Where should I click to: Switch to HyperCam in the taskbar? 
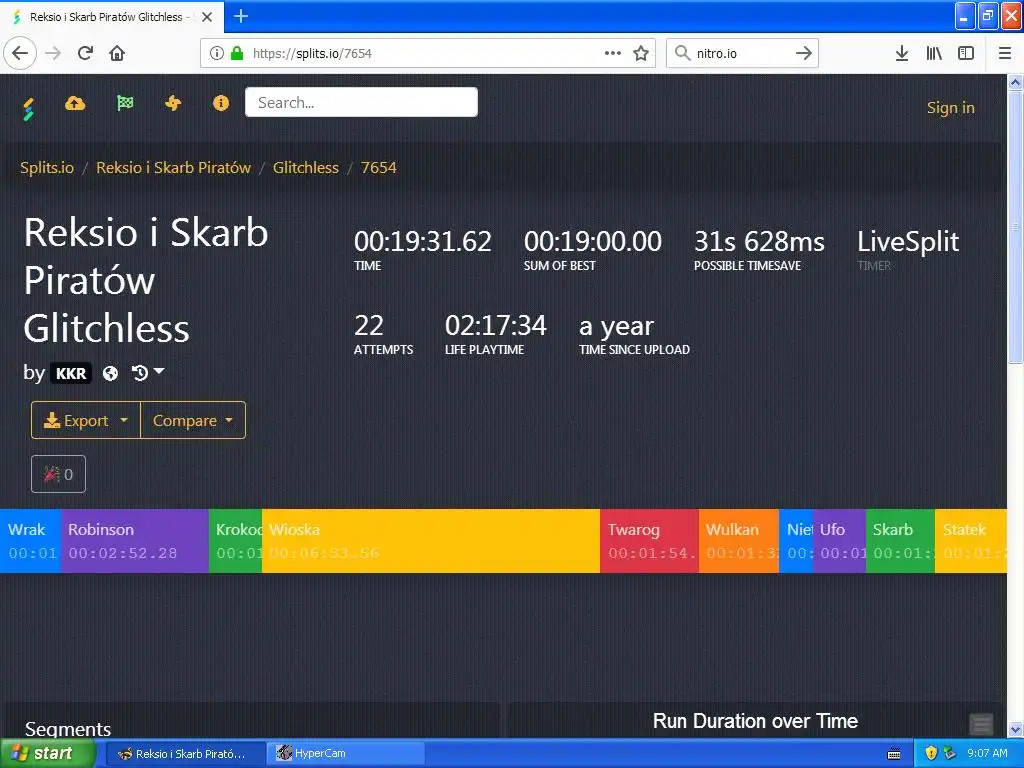347,753
